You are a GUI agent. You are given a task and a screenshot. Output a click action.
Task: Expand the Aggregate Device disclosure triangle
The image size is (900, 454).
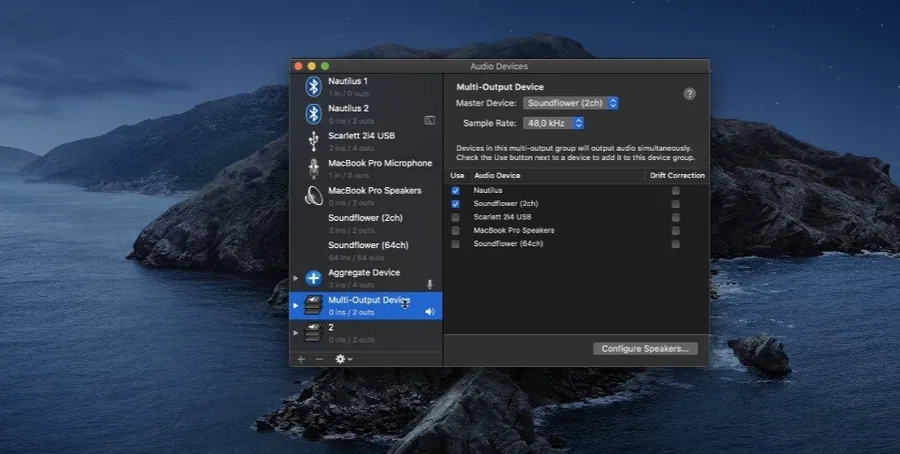[x=296, y=278]
